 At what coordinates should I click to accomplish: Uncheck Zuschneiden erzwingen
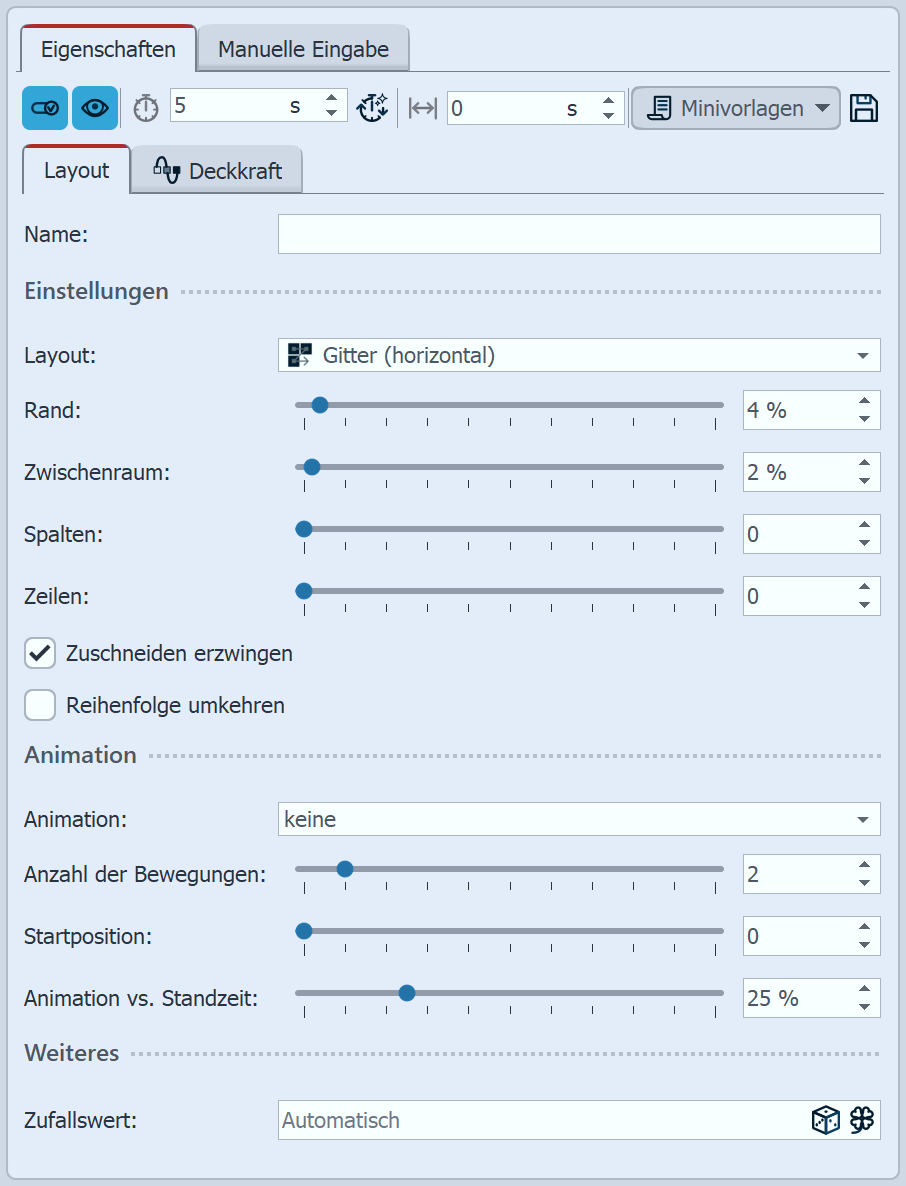click(40, 653)
